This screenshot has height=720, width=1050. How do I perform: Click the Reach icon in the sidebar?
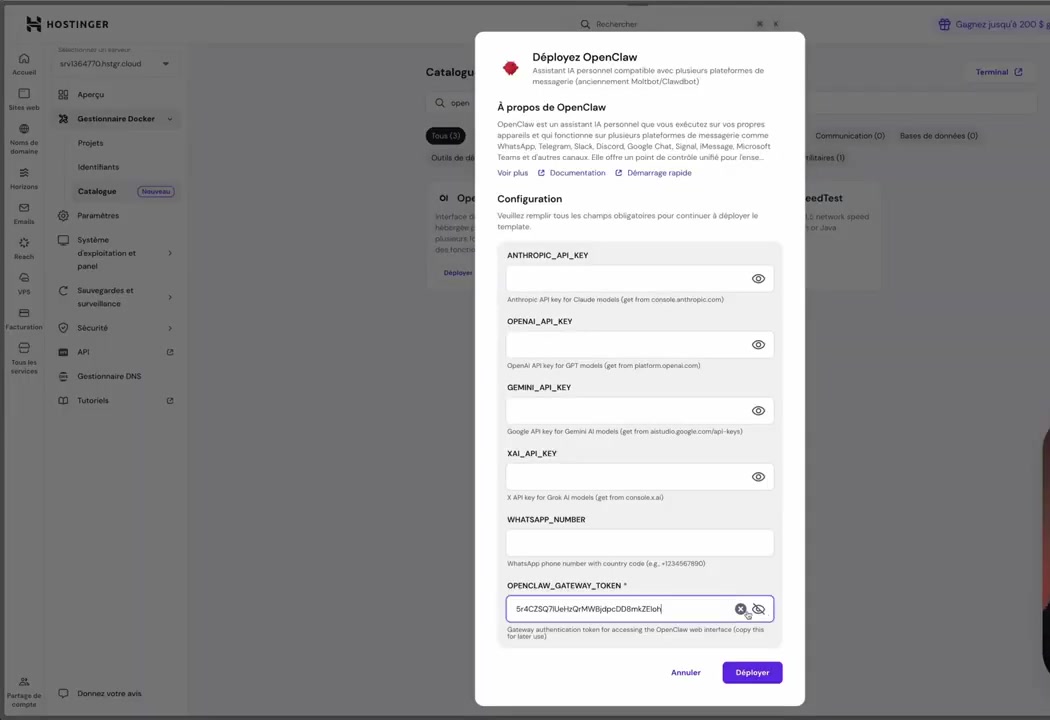(x=23, y=250)
